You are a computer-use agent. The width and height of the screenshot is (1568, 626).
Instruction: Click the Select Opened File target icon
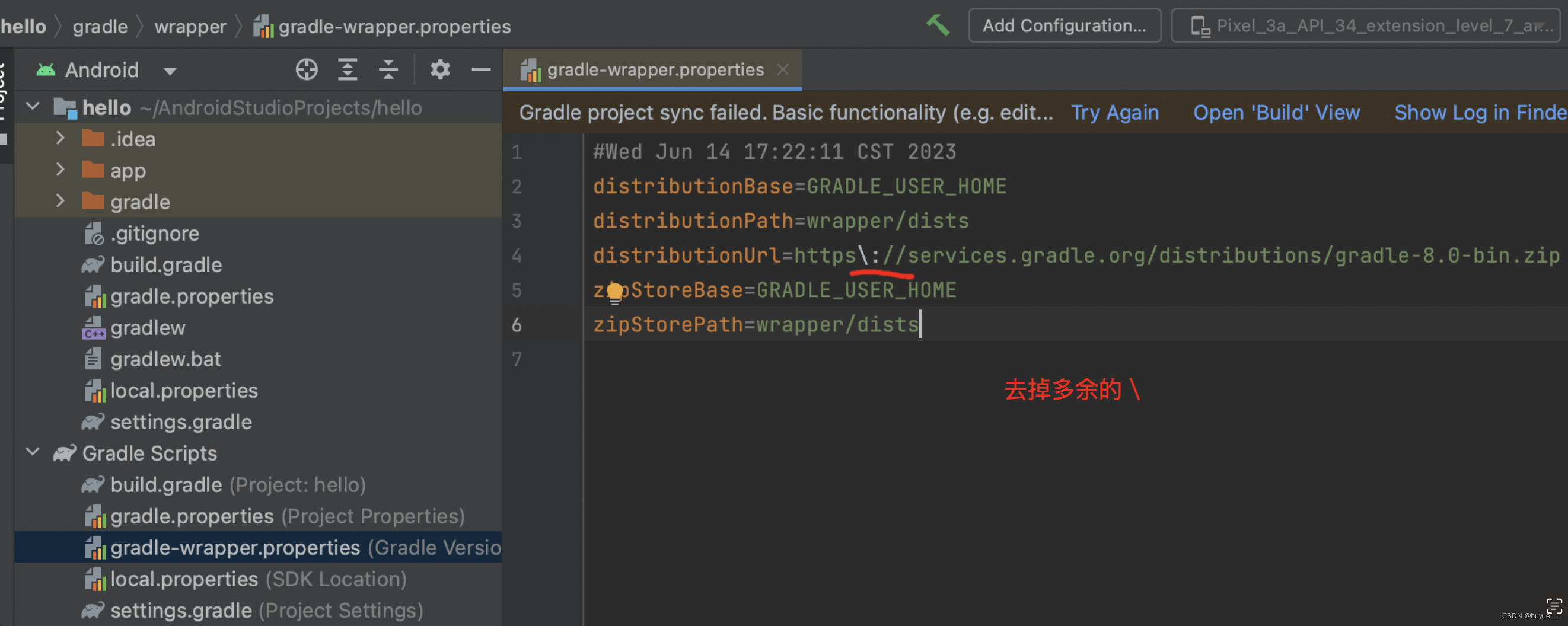click(307, 70)
